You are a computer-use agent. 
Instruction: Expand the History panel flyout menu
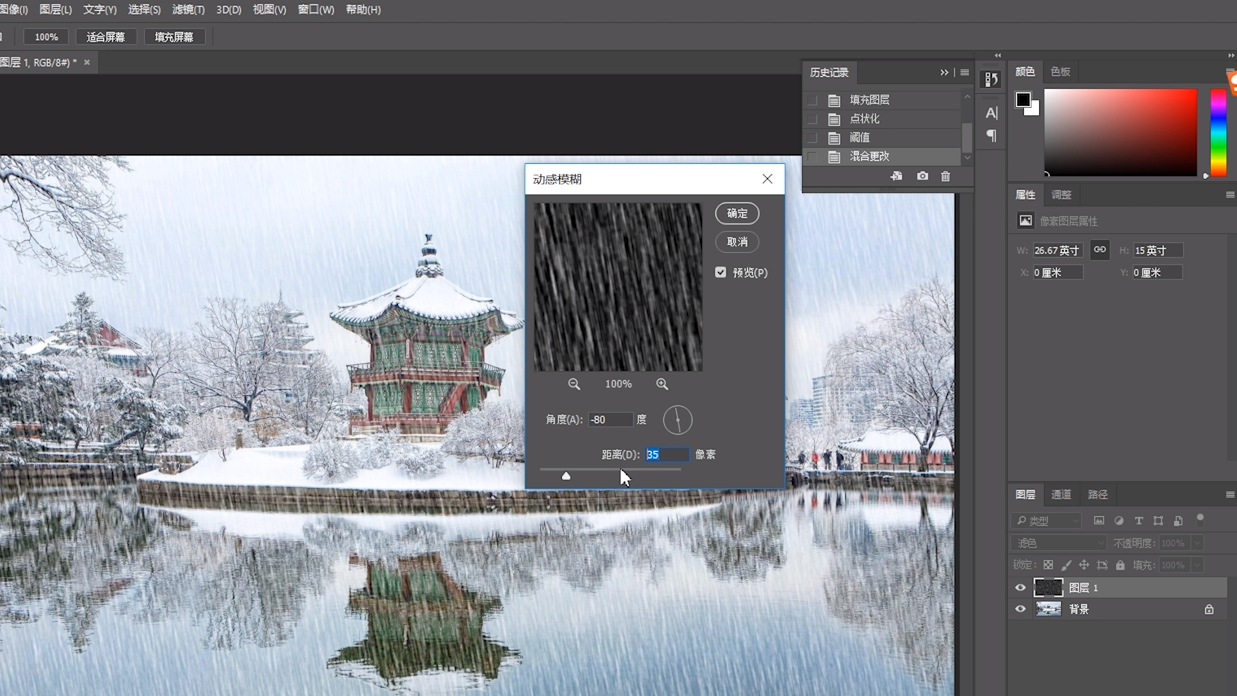[964, 73]
